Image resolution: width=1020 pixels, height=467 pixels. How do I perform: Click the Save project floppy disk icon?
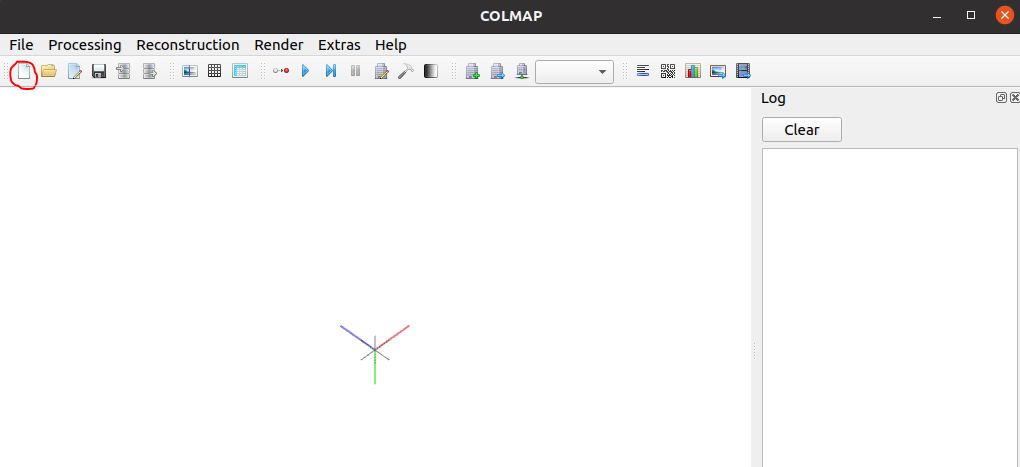pyautogui.click(x=99, y=72)
